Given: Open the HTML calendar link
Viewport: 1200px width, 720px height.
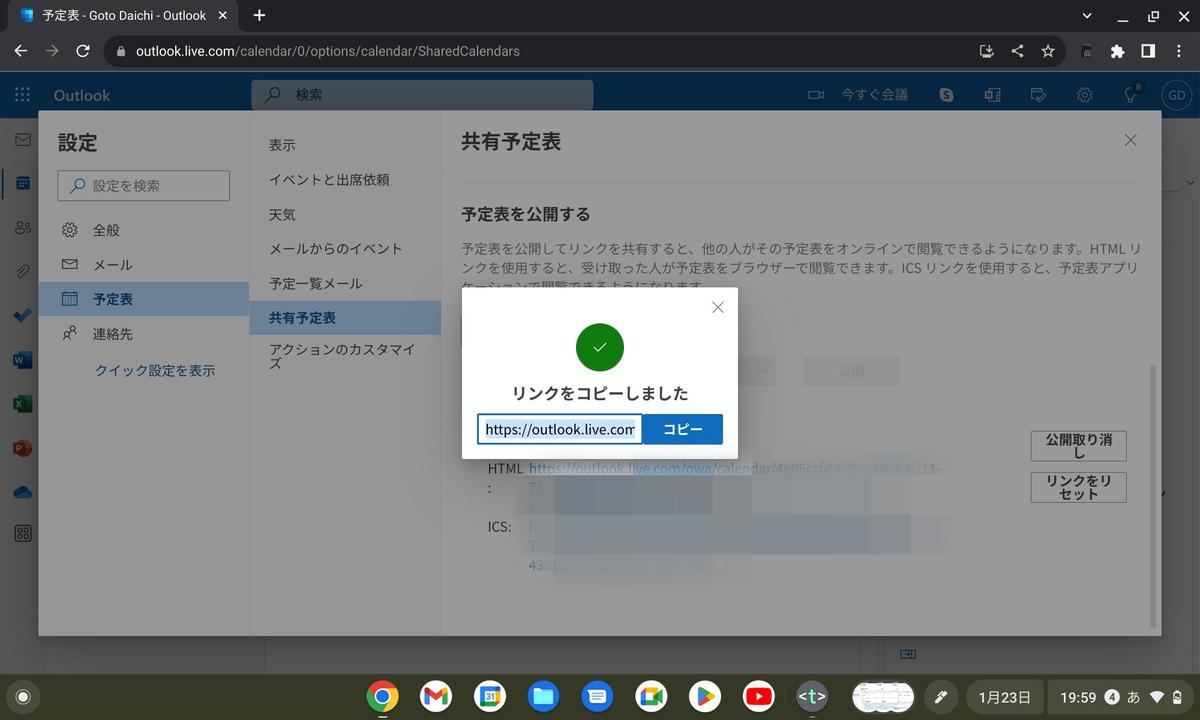Looking at the screenshot, I should point(734,468).
